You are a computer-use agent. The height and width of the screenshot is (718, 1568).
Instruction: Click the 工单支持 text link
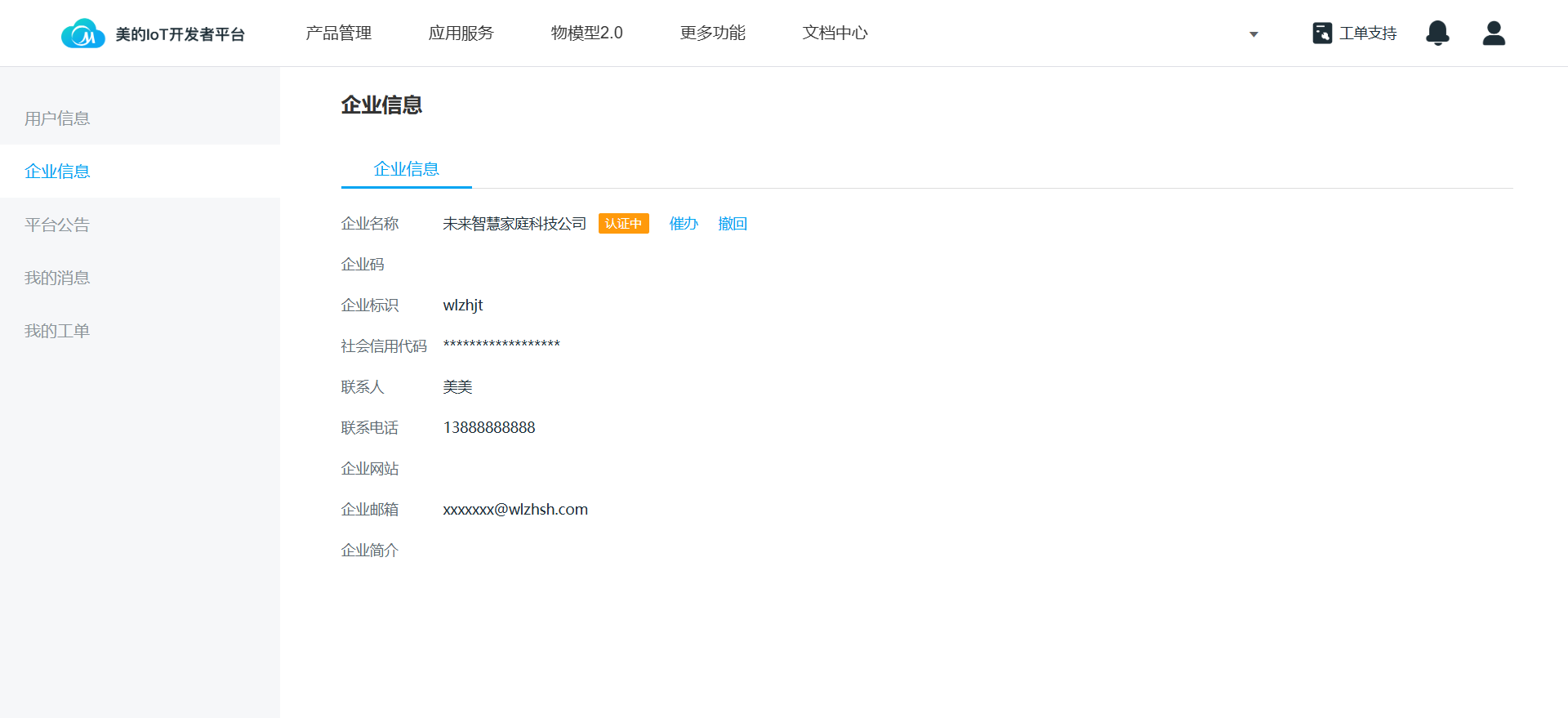tap(1368, 33)
